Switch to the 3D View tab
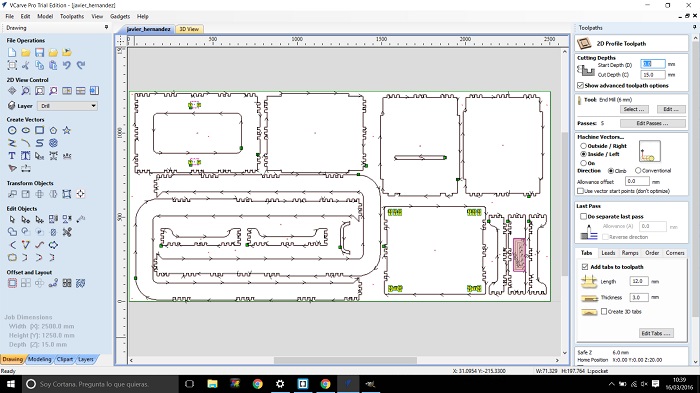Screen dimensions: 700x393 pyautogui.click(x=189, y=29)
